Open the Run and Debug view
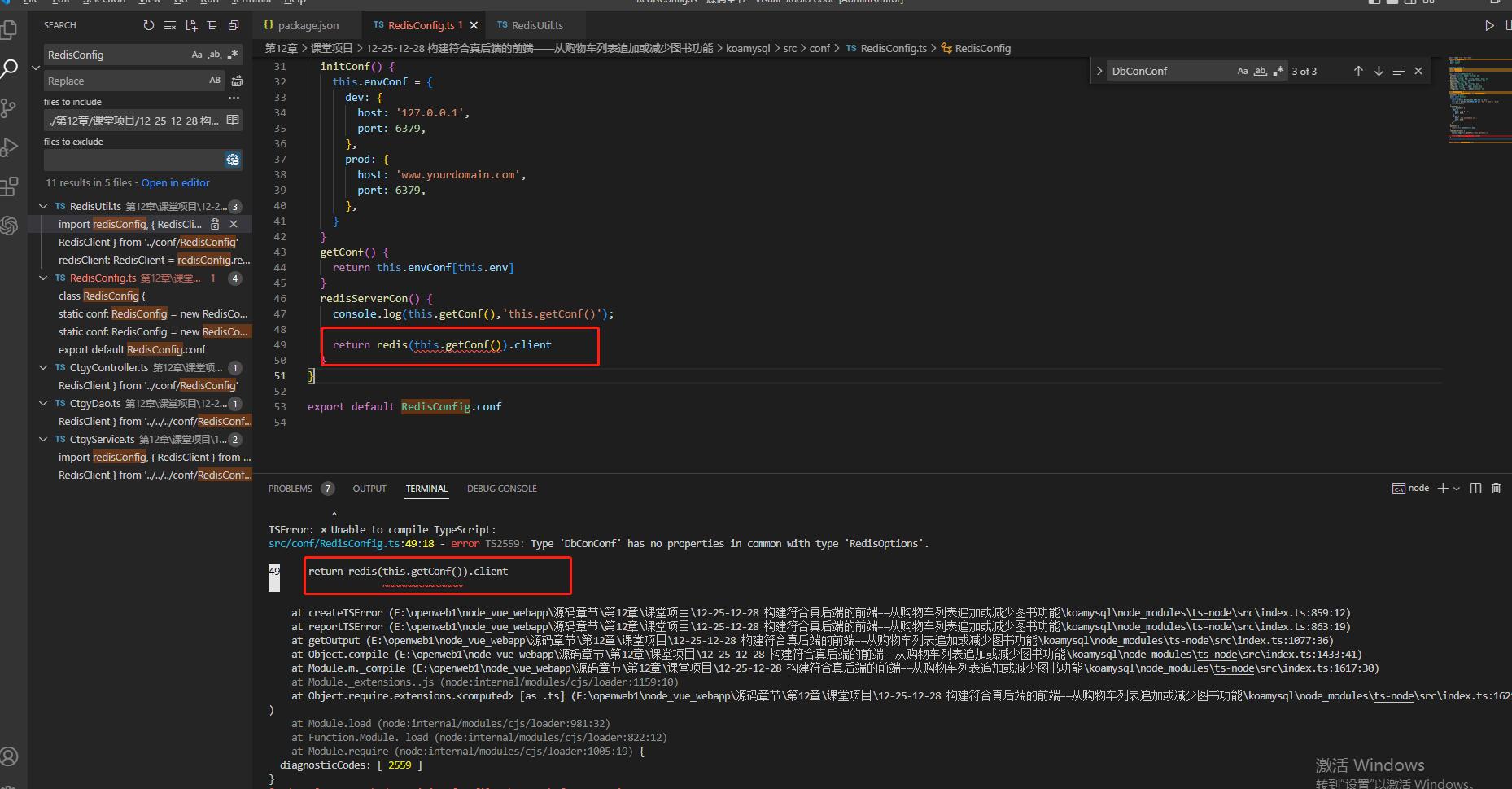 click(x=9, y=147)
